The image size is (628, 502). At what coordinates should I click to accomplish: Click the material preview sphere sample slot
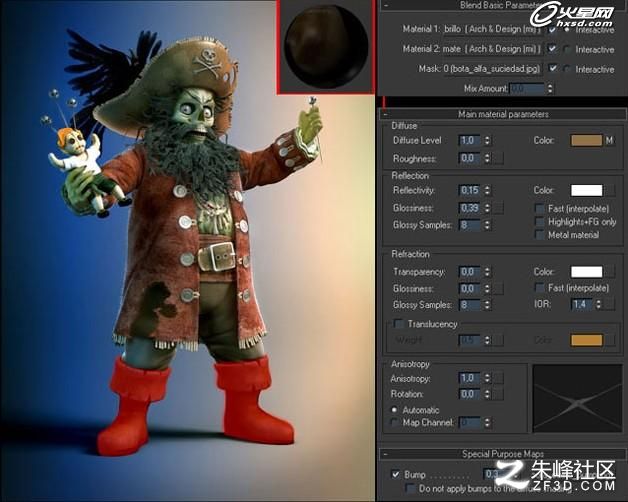(x=326, y=47)
